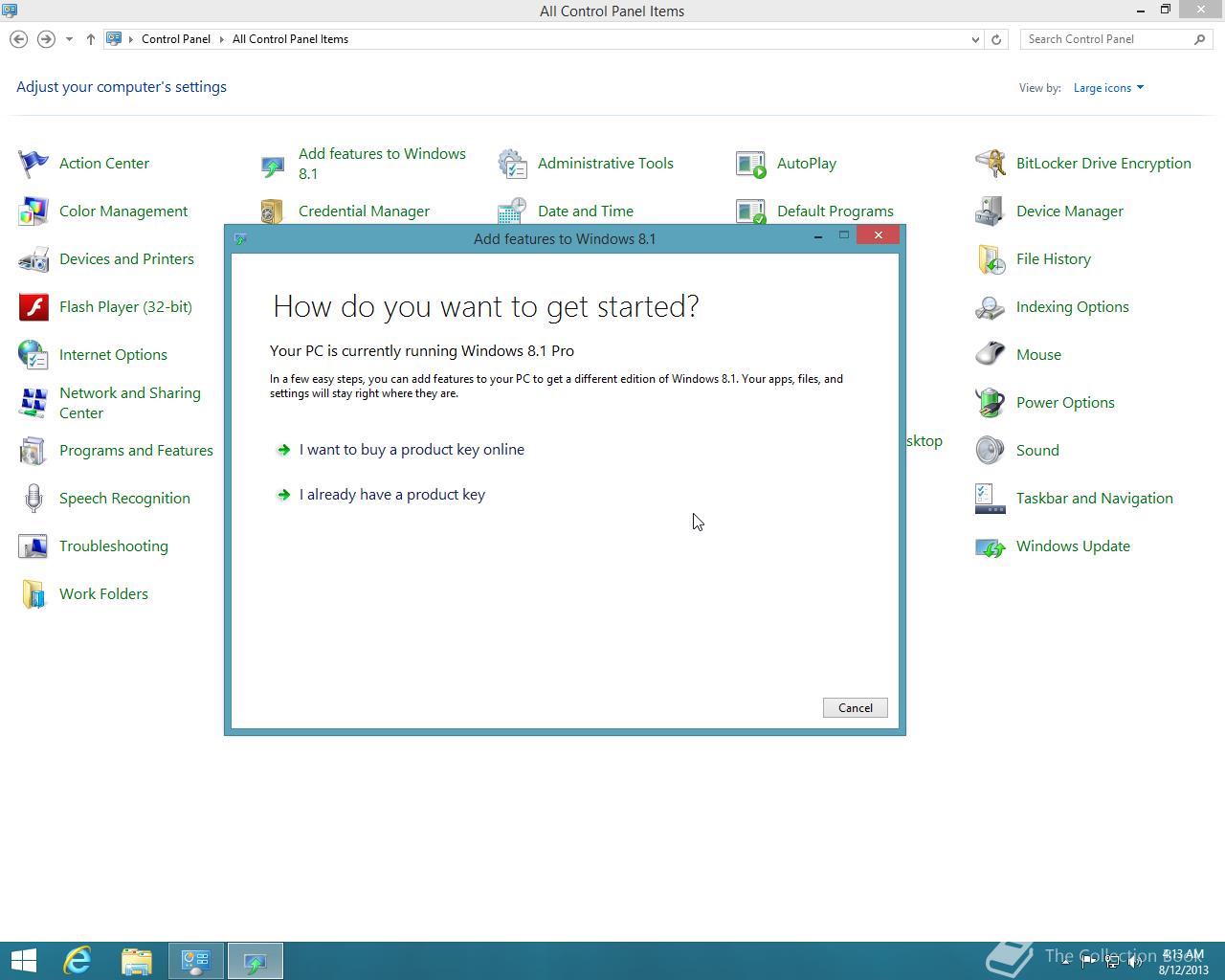The image size is (1225, 980).
Task: Open the Indexing Options icon
Action: [991, 307]
